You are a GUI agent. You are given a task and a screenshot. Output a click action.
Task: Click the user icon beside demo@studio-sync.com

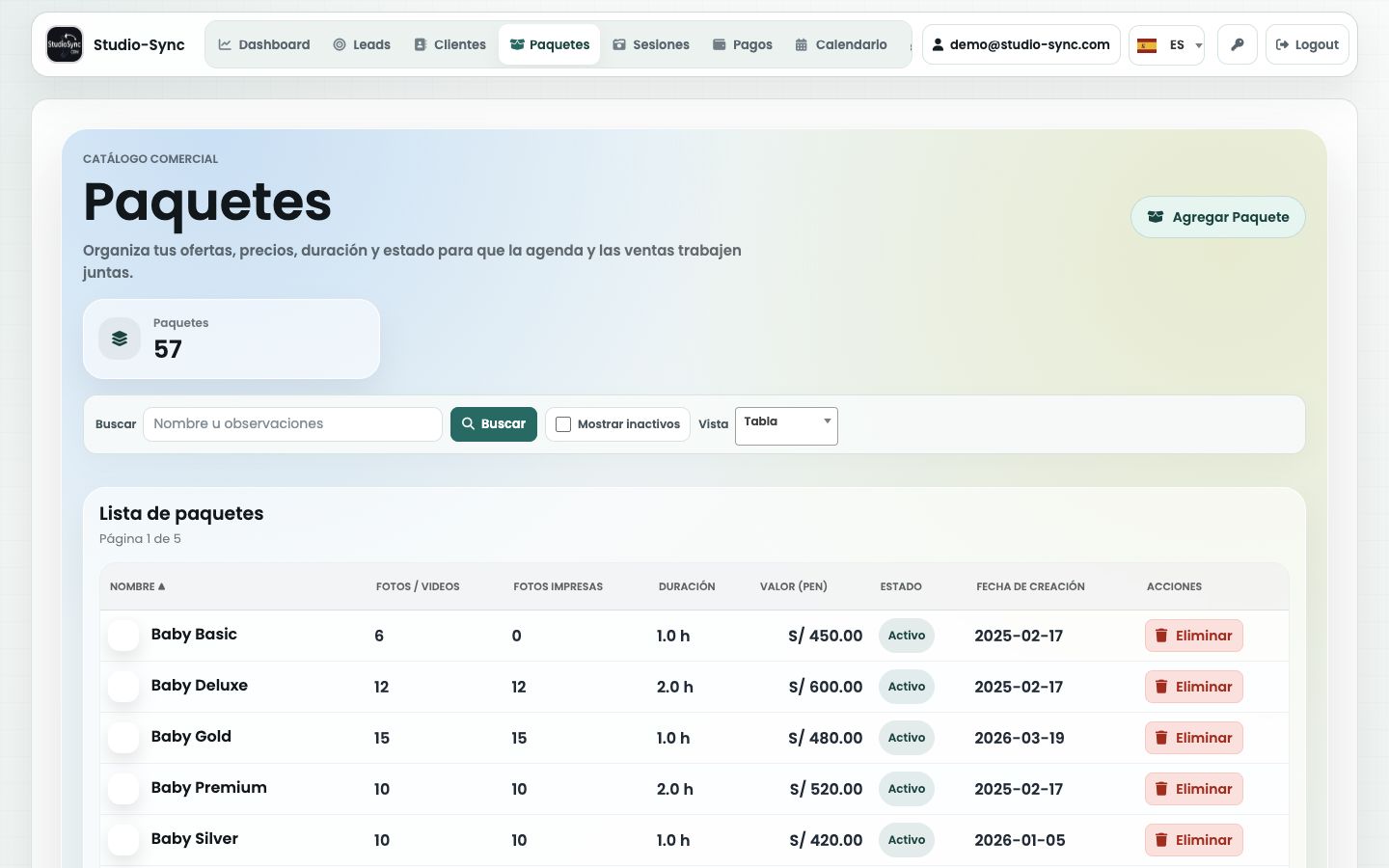tap(938, 44)
